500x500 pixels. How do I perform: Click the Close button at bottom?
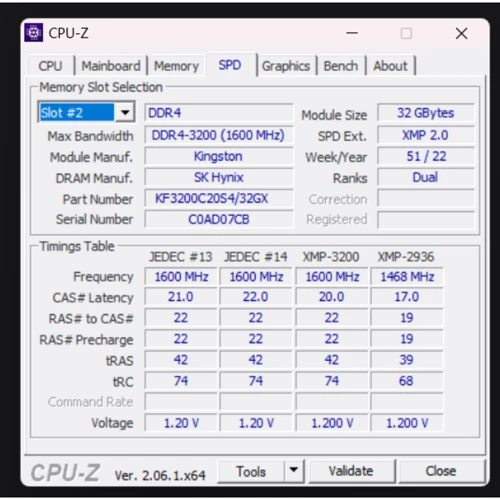pos(441,471)
